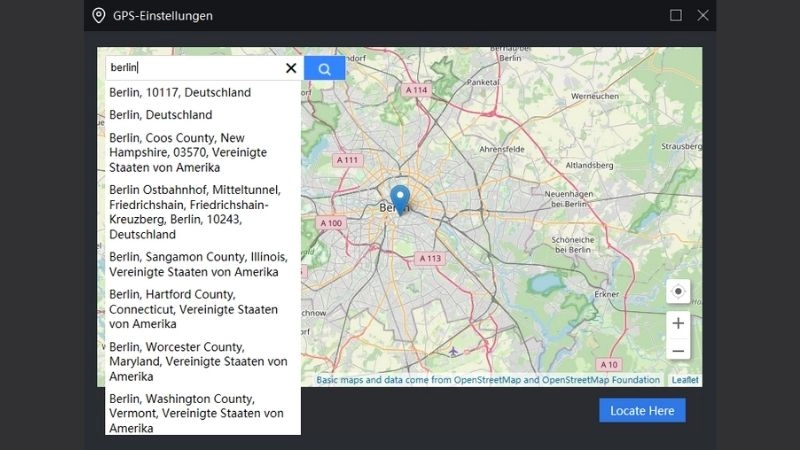Click Schöneiche bei Berlin map label
Viewport: 800px width, 450px height.
pos(572,245)
